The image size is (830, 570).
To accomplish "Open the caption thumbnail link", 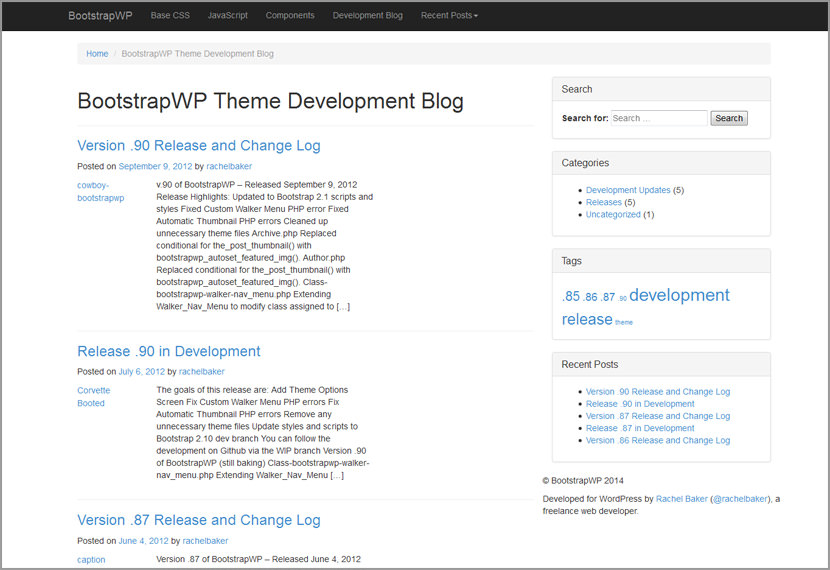I will click(91, 559).
